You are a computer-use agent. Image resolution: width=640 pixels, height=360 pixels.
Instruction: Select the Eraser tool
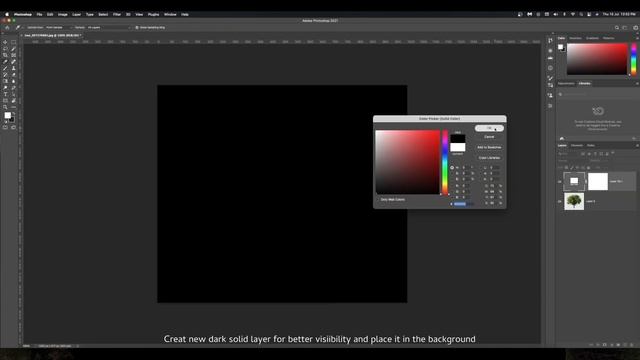pos(13,75)
